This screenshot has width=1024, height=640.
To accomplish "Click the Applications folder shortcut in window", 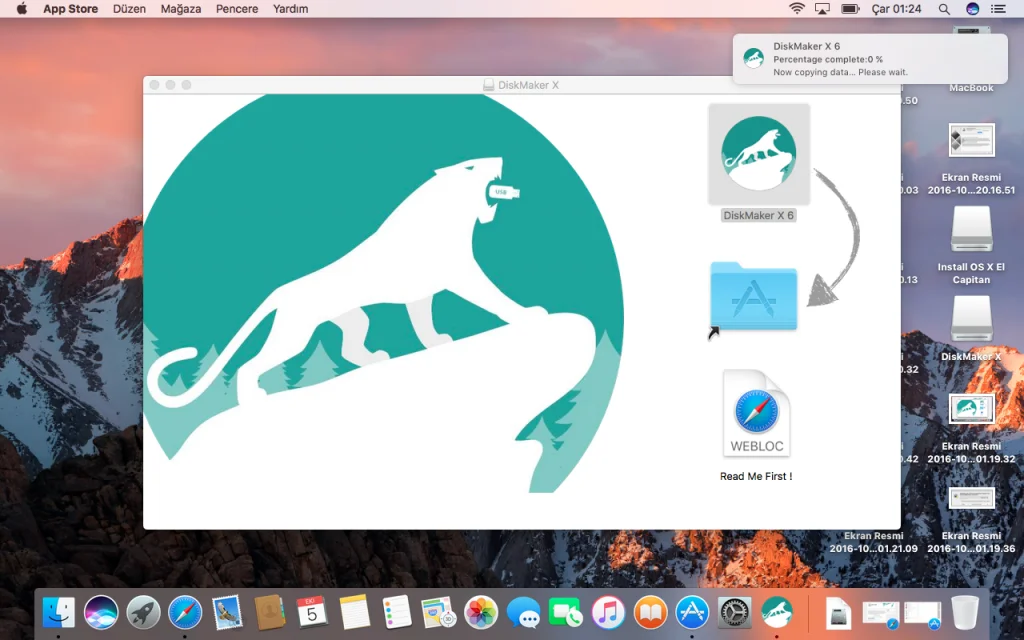I will (753, 297).
